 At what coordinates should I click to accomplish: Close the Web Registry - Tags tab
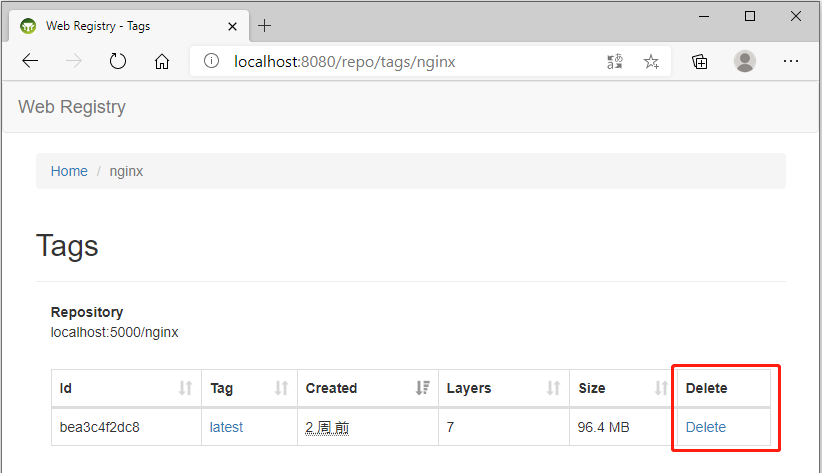point(232,26)
